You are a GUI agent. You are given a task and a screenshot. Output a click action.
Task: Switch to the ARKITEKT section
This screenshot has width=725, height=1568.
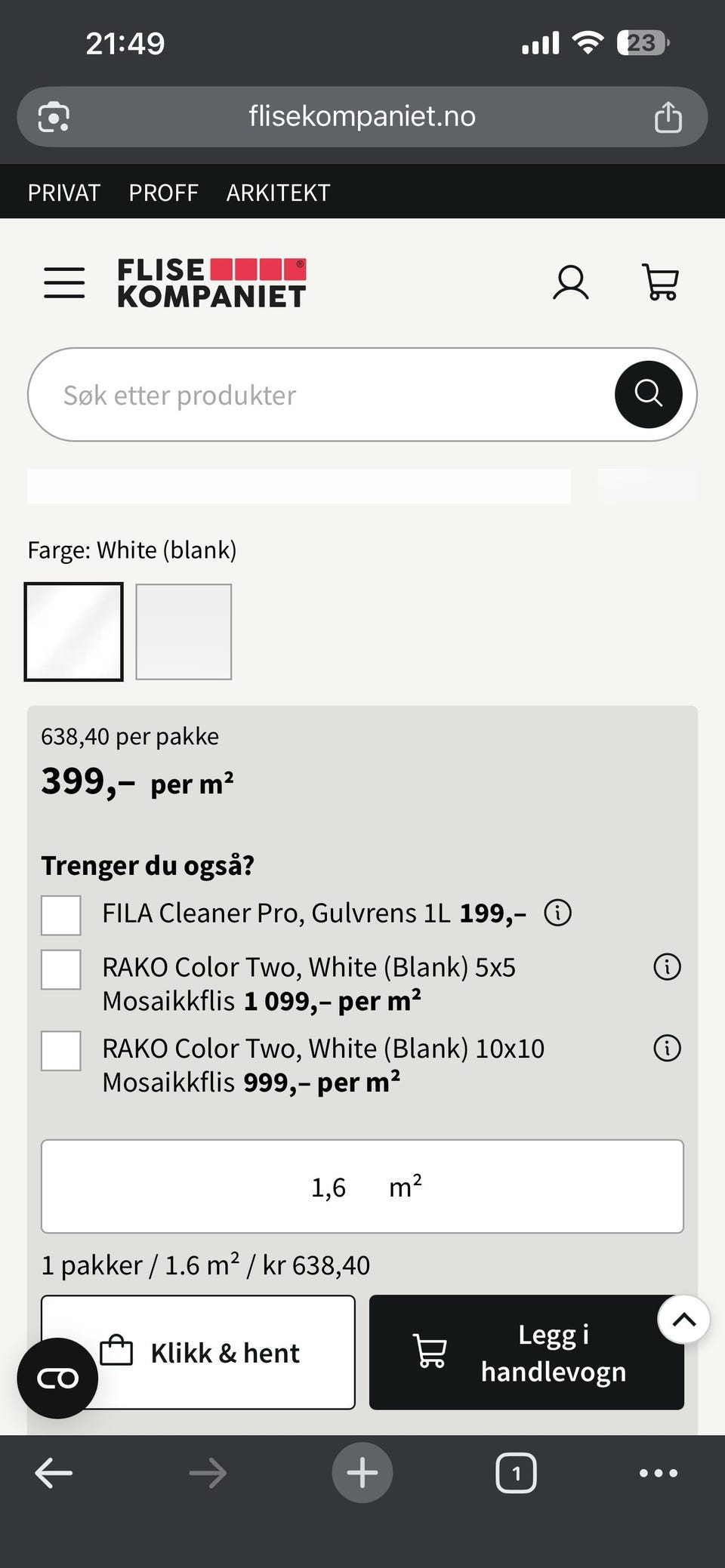point(278,193)
